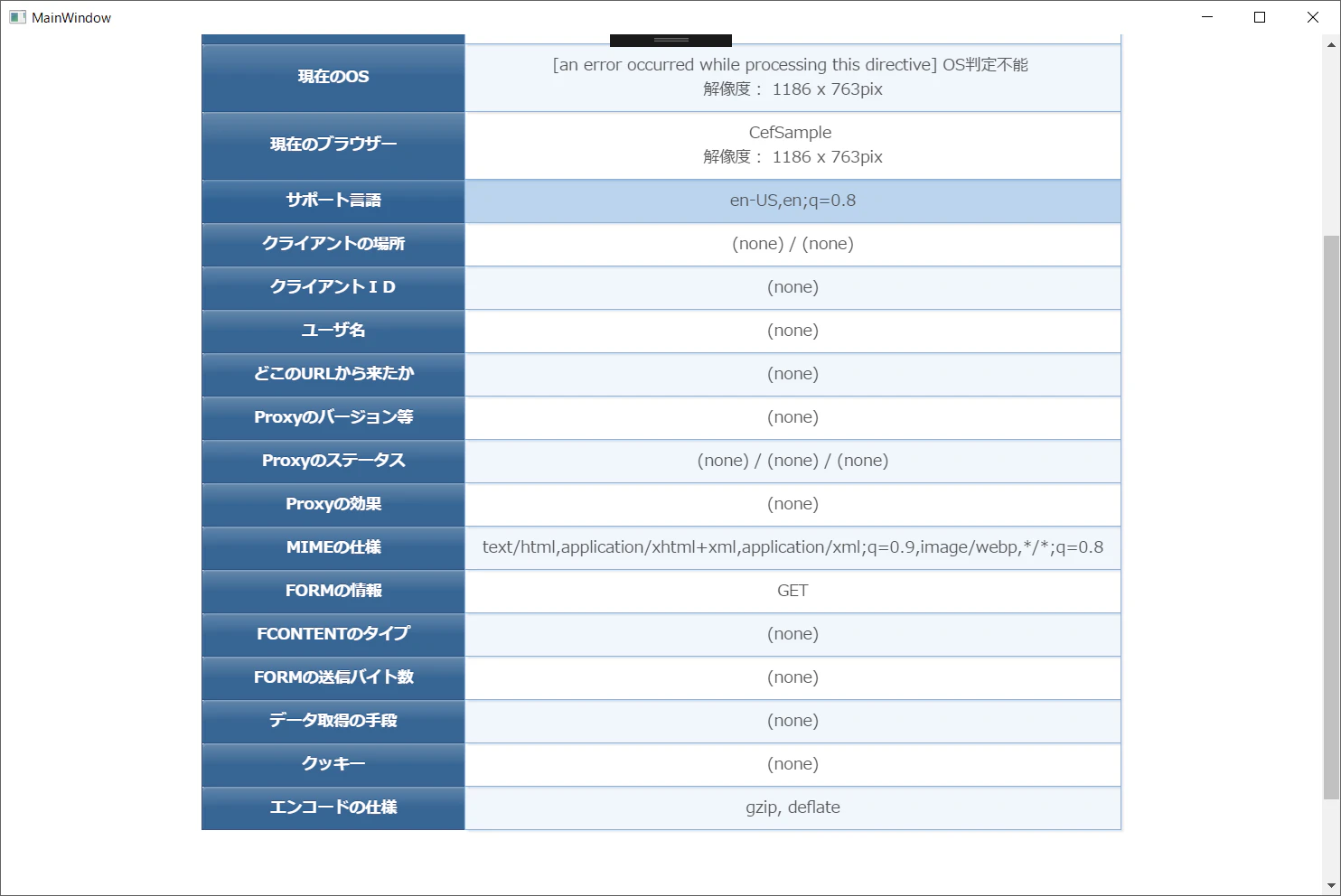The width and height of the screenshot is (1341, 896).
Task: Click the CefSample browser name text
Action: pos(790,133)
